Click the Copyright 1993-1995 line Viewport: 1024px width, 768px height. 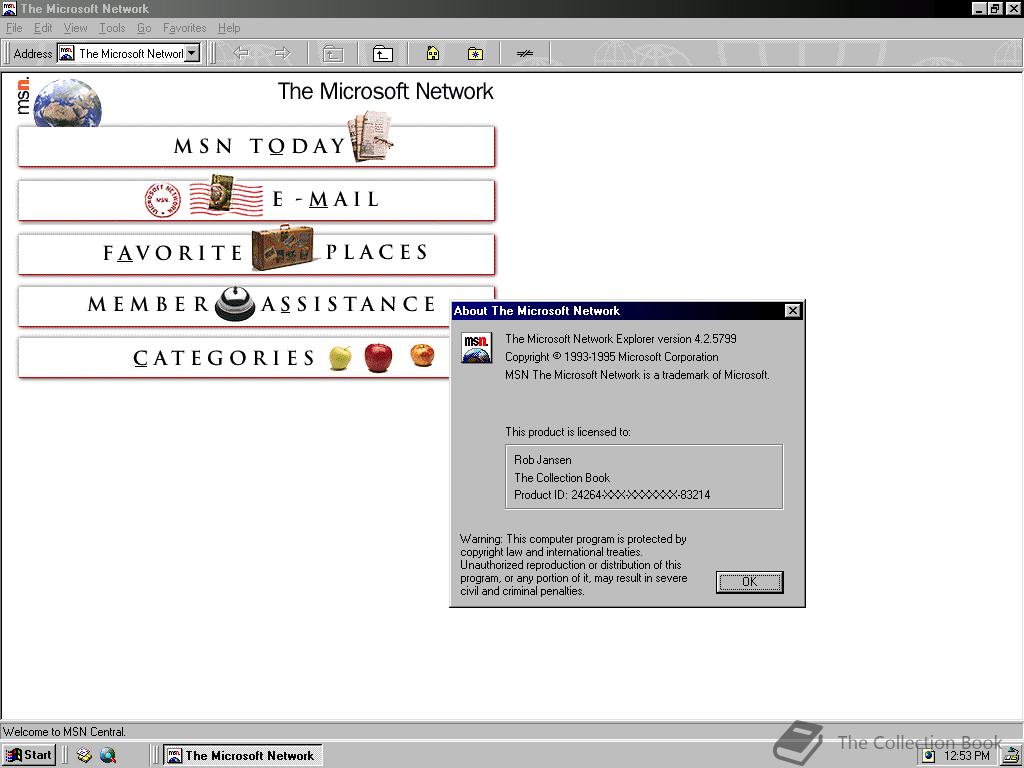611,357
